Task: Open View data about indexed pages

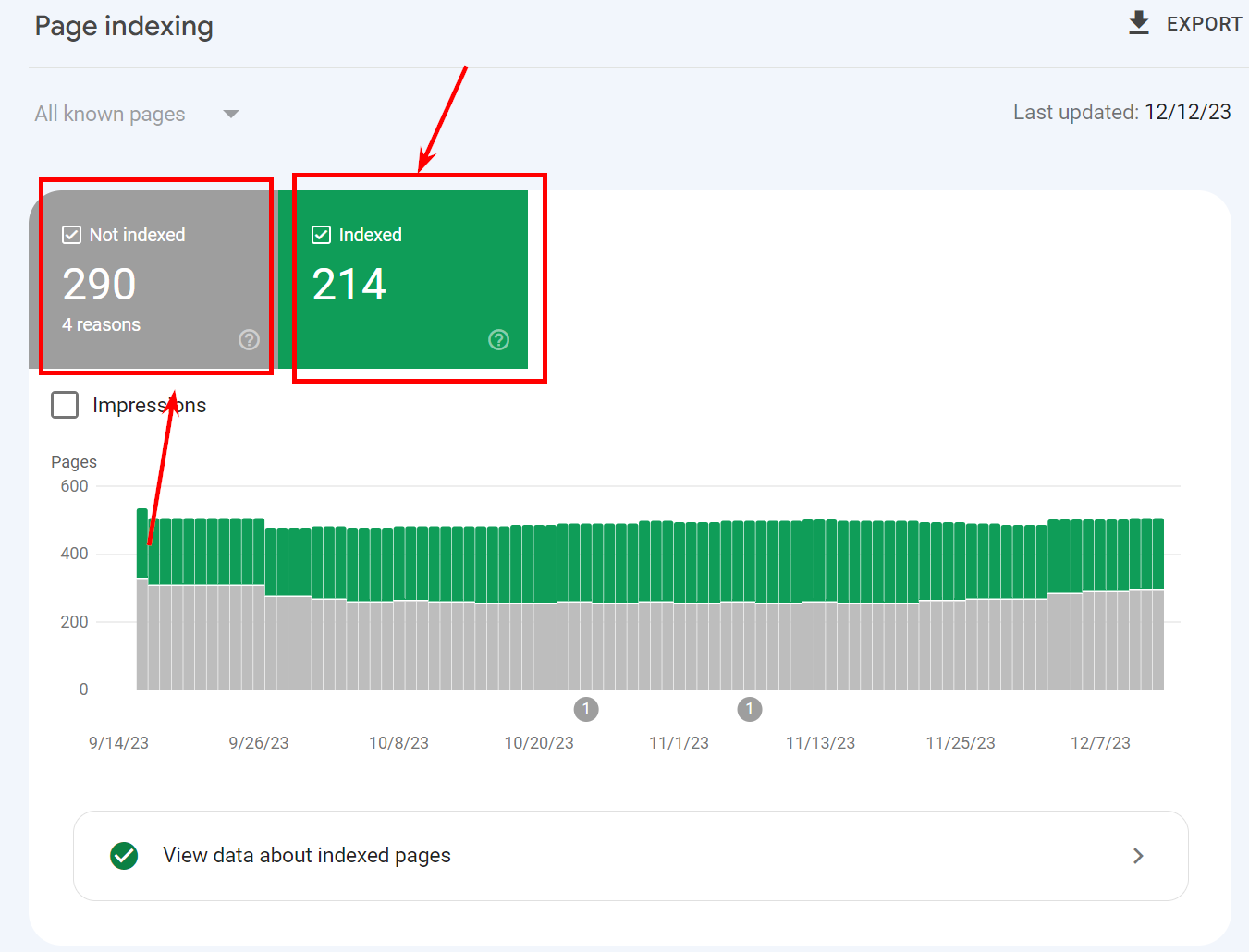Action: (307, 856)
